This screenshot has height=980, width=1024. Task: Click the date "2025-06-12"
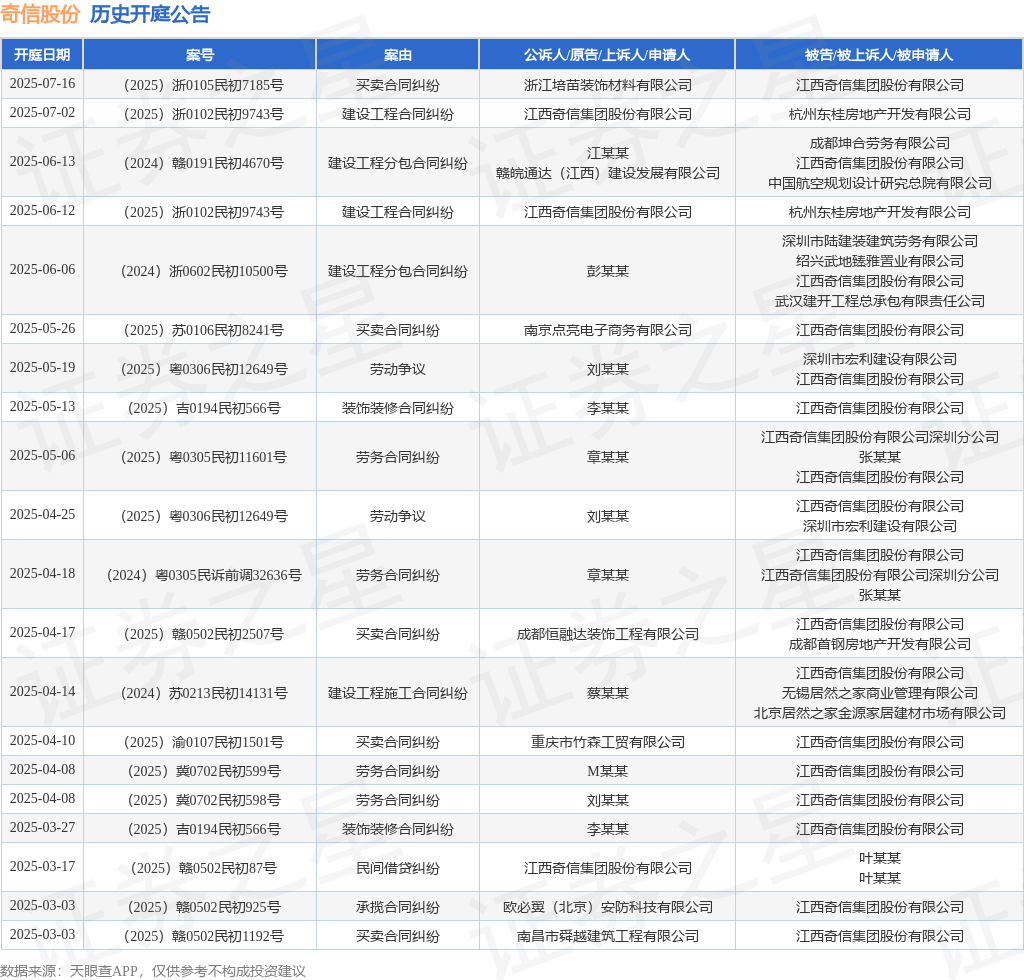tap(42, 210)
